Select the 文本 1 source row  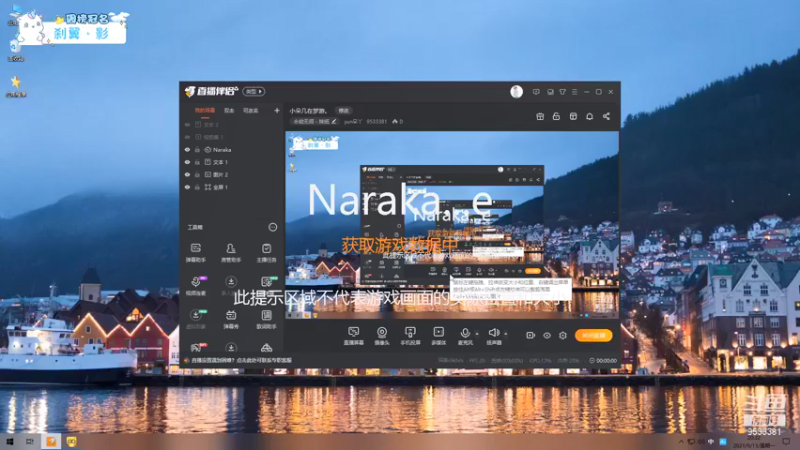(232, 162)
